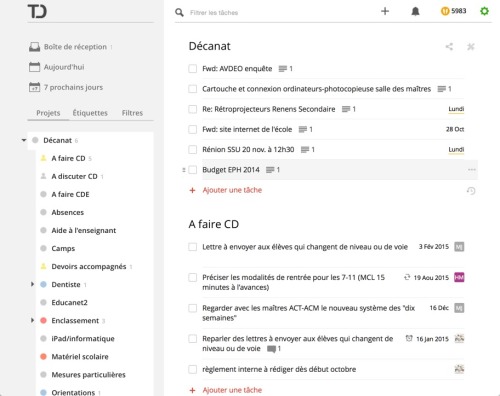Click the search magnifier icon
The width and height of the screenshot is (500, 396).
click(179, 13)
